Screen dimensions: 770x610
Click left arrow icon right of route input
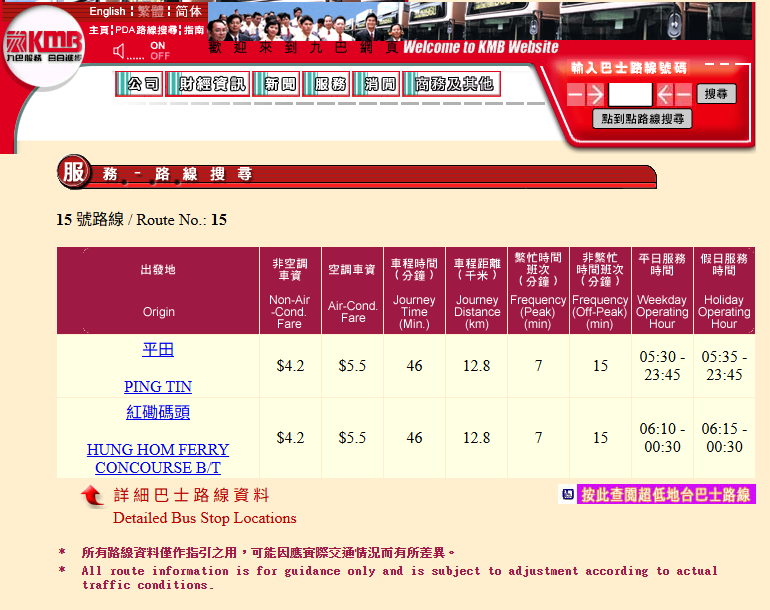click(664, 94)
